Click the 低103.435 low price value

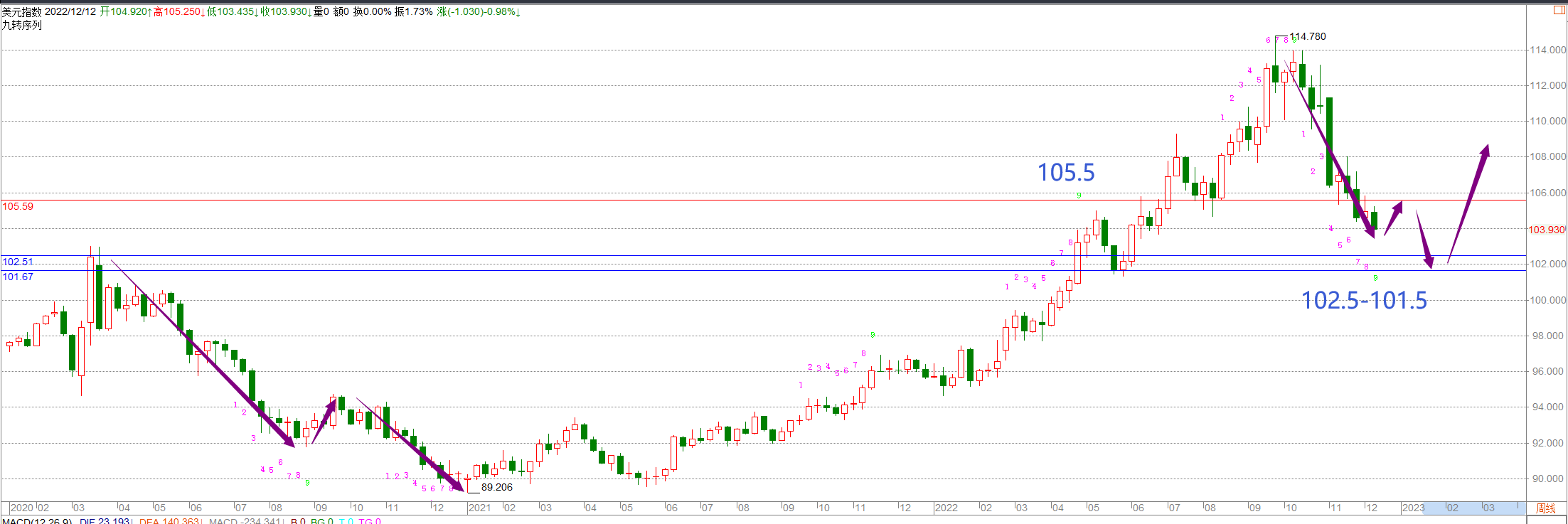(x=233, y=11)
